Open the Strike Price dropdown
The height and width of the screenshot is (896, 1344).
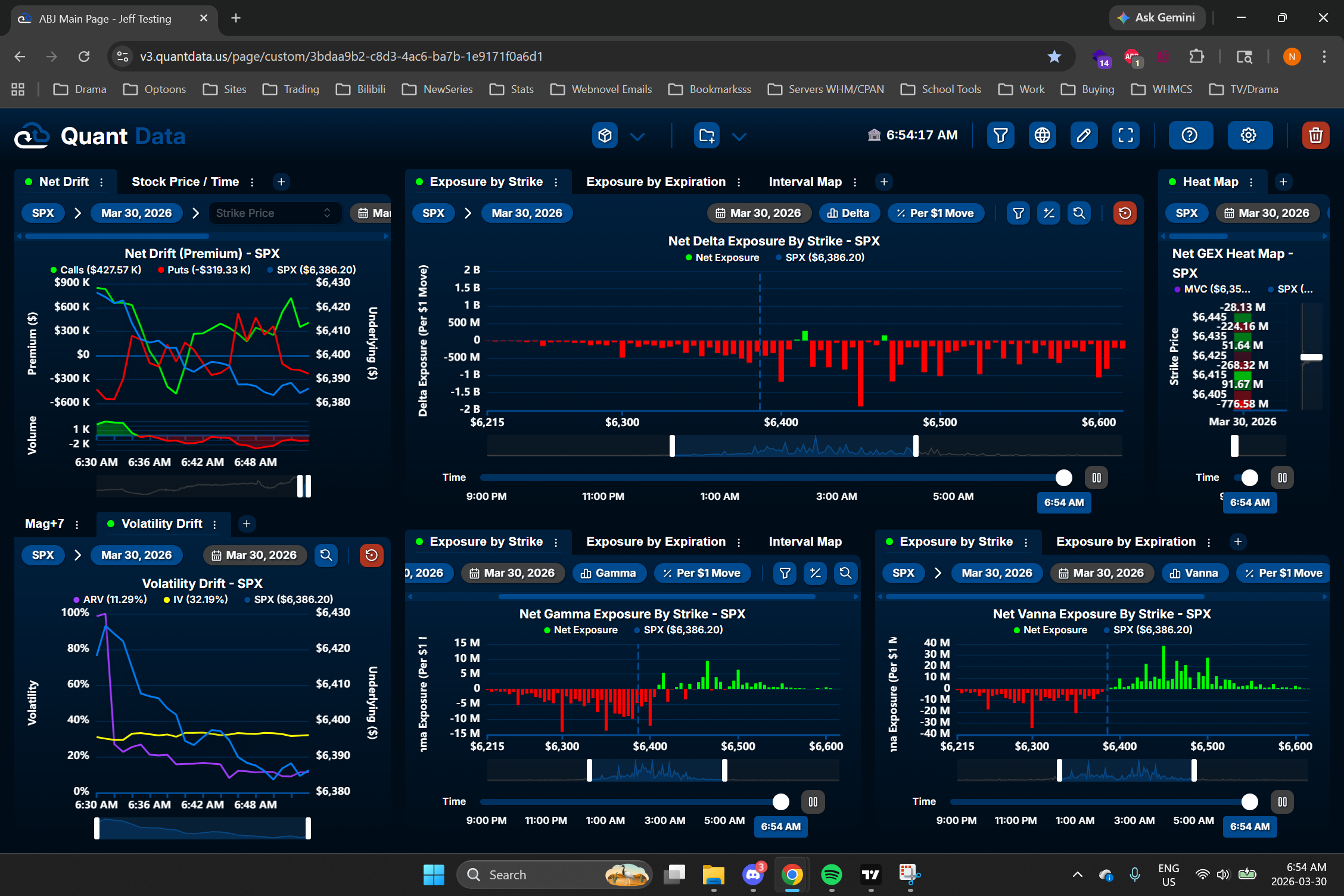pyautogui.click(x=274, y=213)
